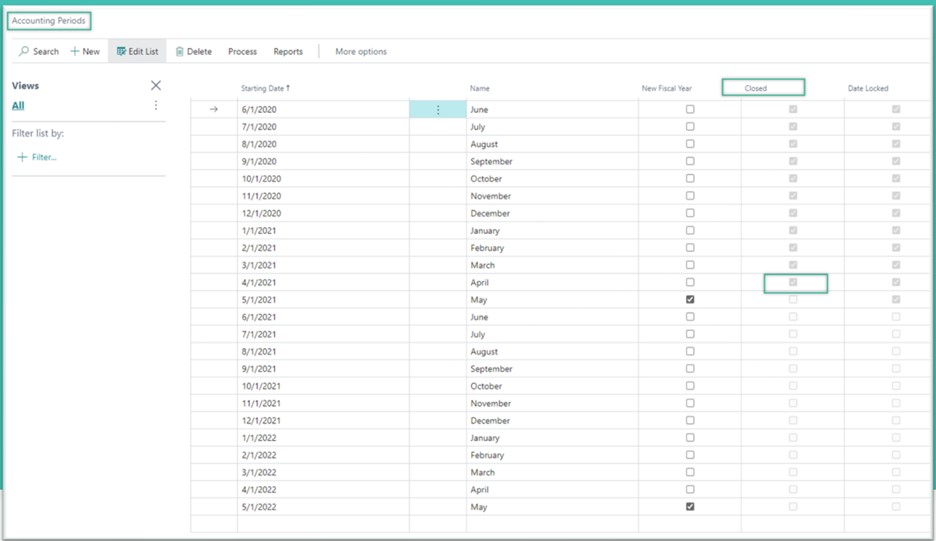Click the name September in 9/1/2020 row
The width and height of the screenshot is (936, 541).
[491, 161]
